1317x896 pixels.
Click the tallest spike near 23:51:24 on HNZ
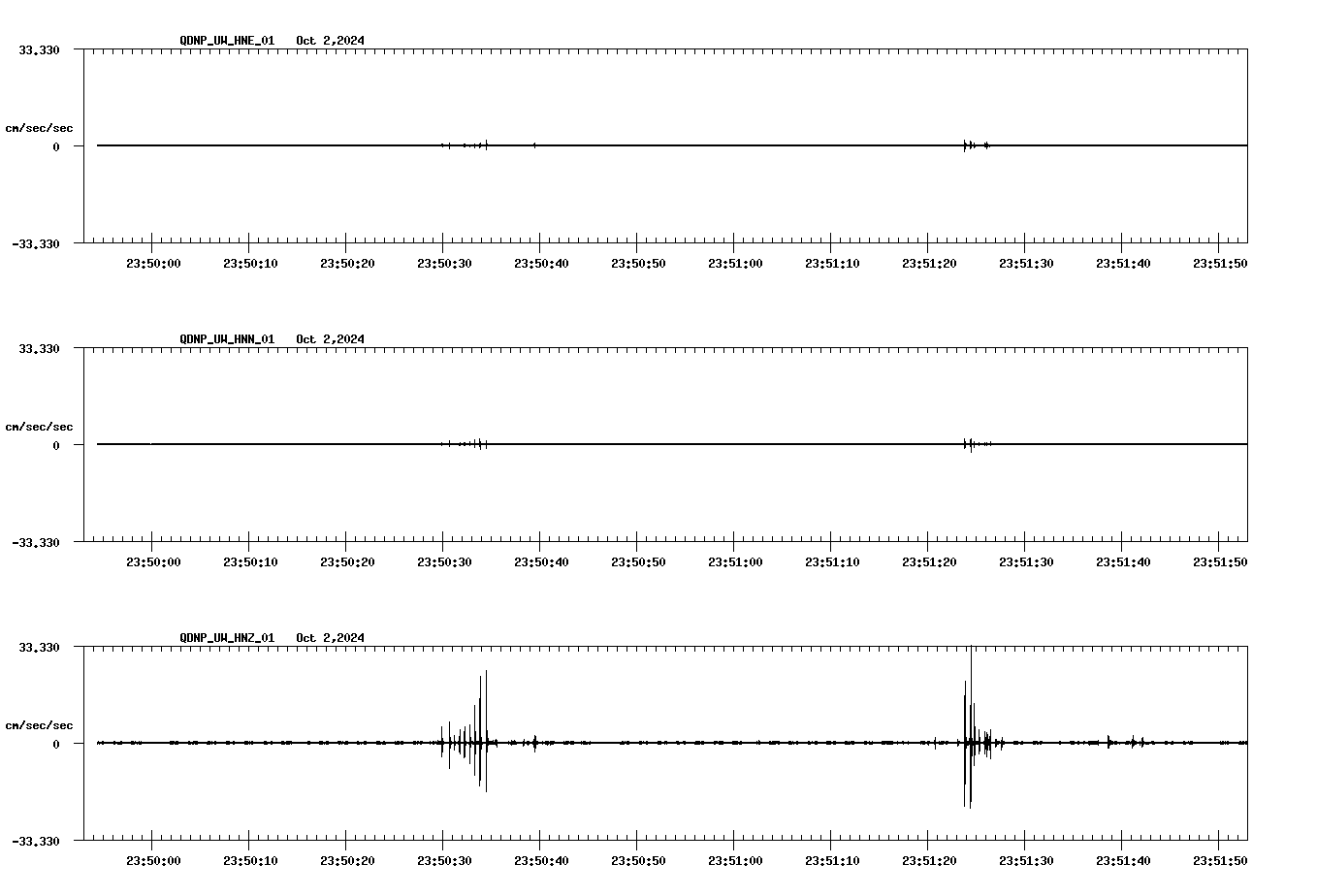(x=971, y=727)
